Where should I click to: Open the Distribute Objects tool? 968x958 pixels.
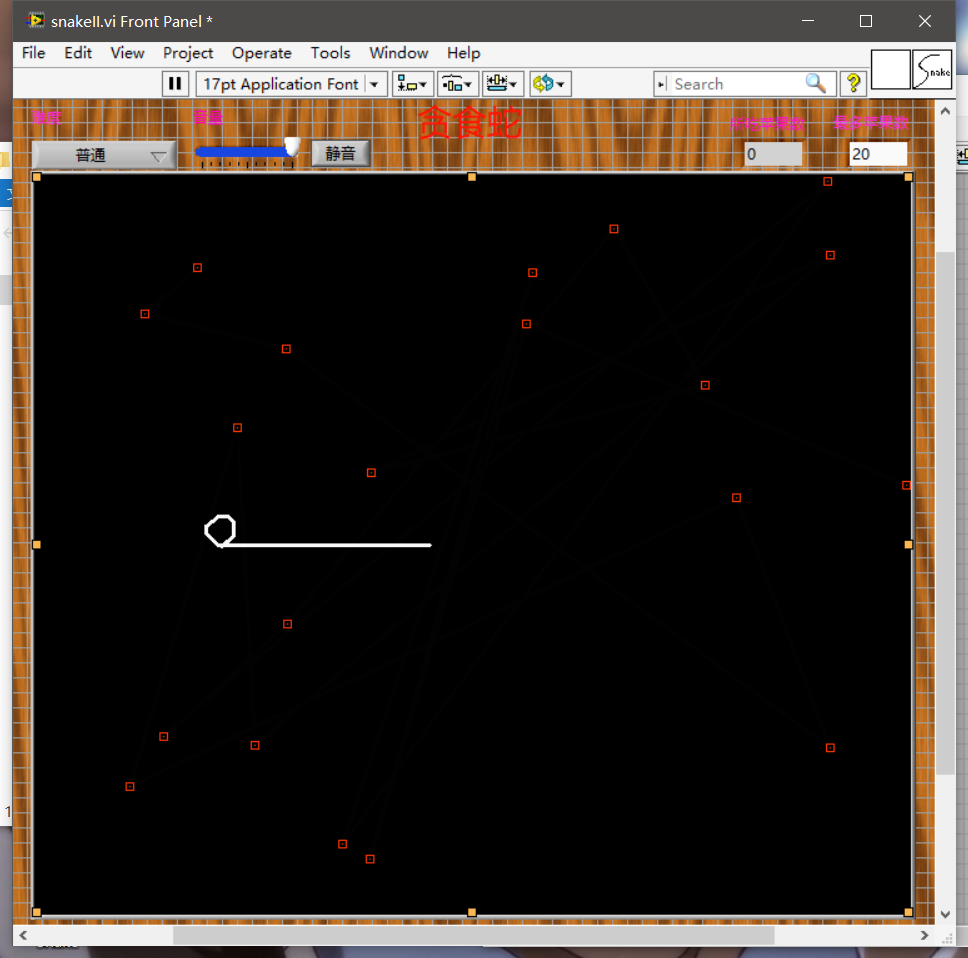pyautogui.click(x=457, y=83)
